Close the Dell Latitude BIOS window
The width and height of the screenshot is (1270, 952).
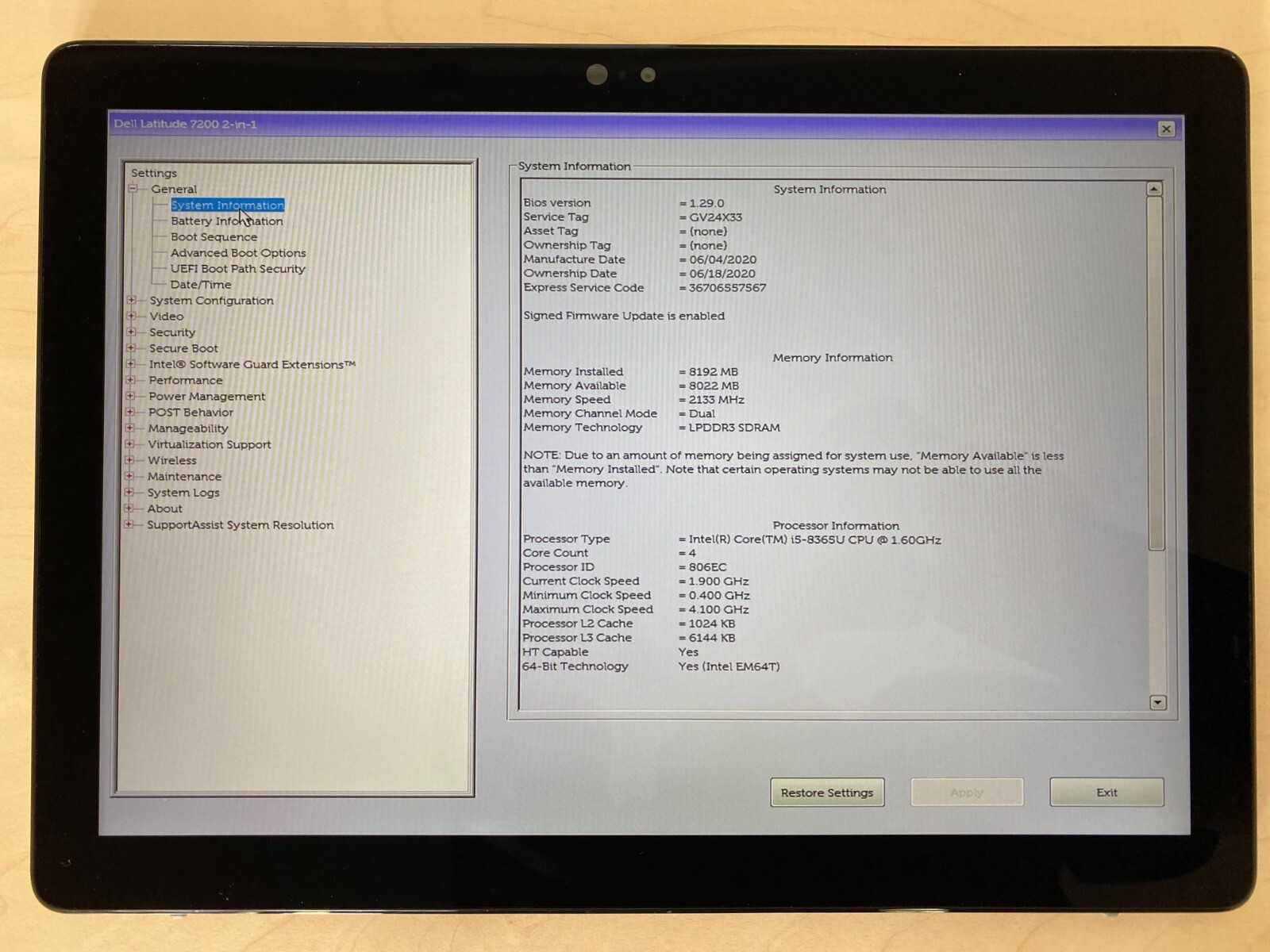[x=1166, y=129]
